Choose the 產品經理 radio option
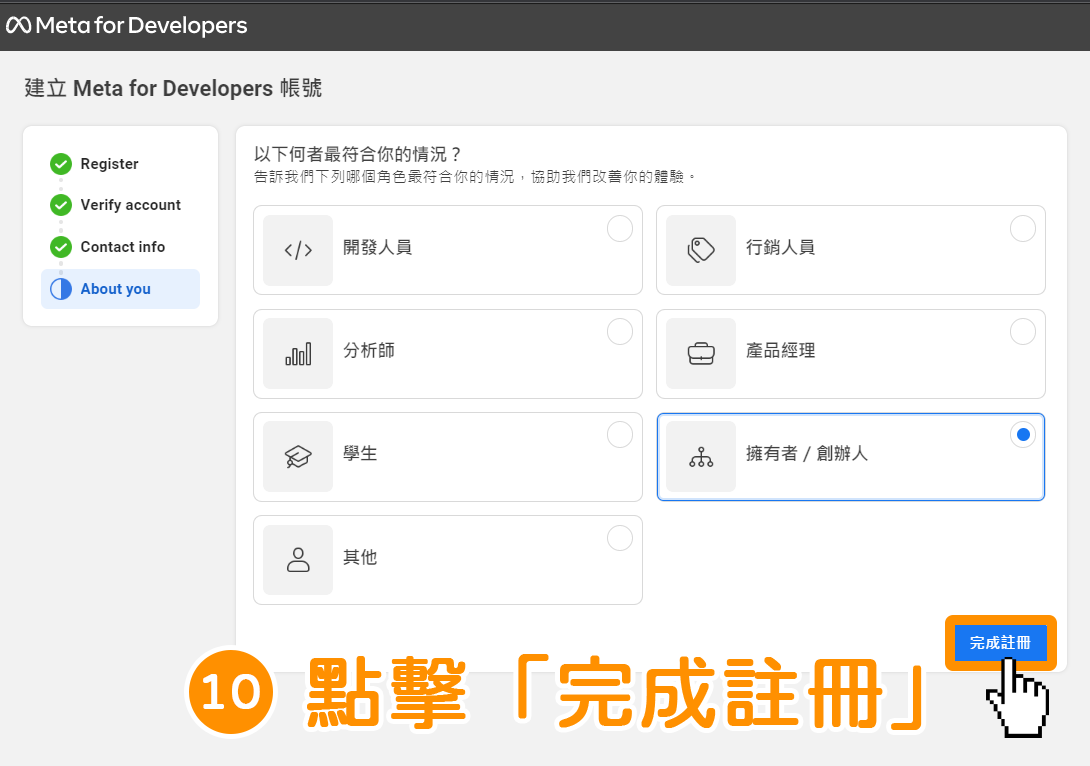1090x766 pixels. coord(1023,332)
